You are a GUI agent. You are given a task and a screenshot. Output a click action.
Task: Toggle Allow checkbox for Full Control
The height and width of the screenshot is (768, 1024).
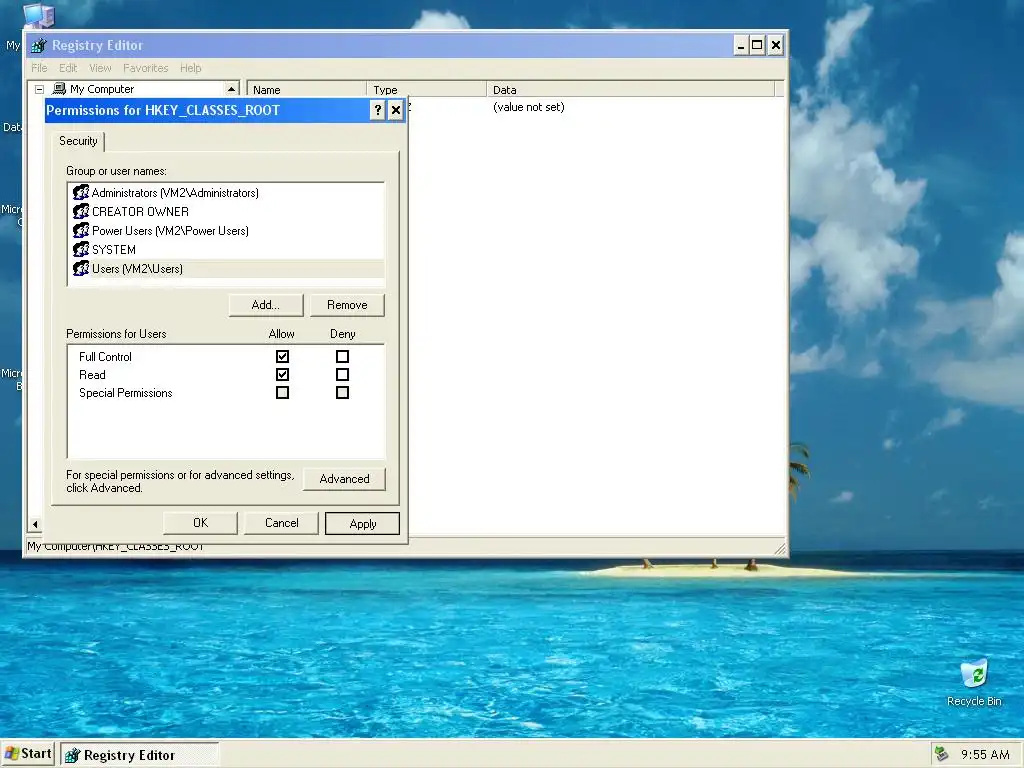pos(282,357)
